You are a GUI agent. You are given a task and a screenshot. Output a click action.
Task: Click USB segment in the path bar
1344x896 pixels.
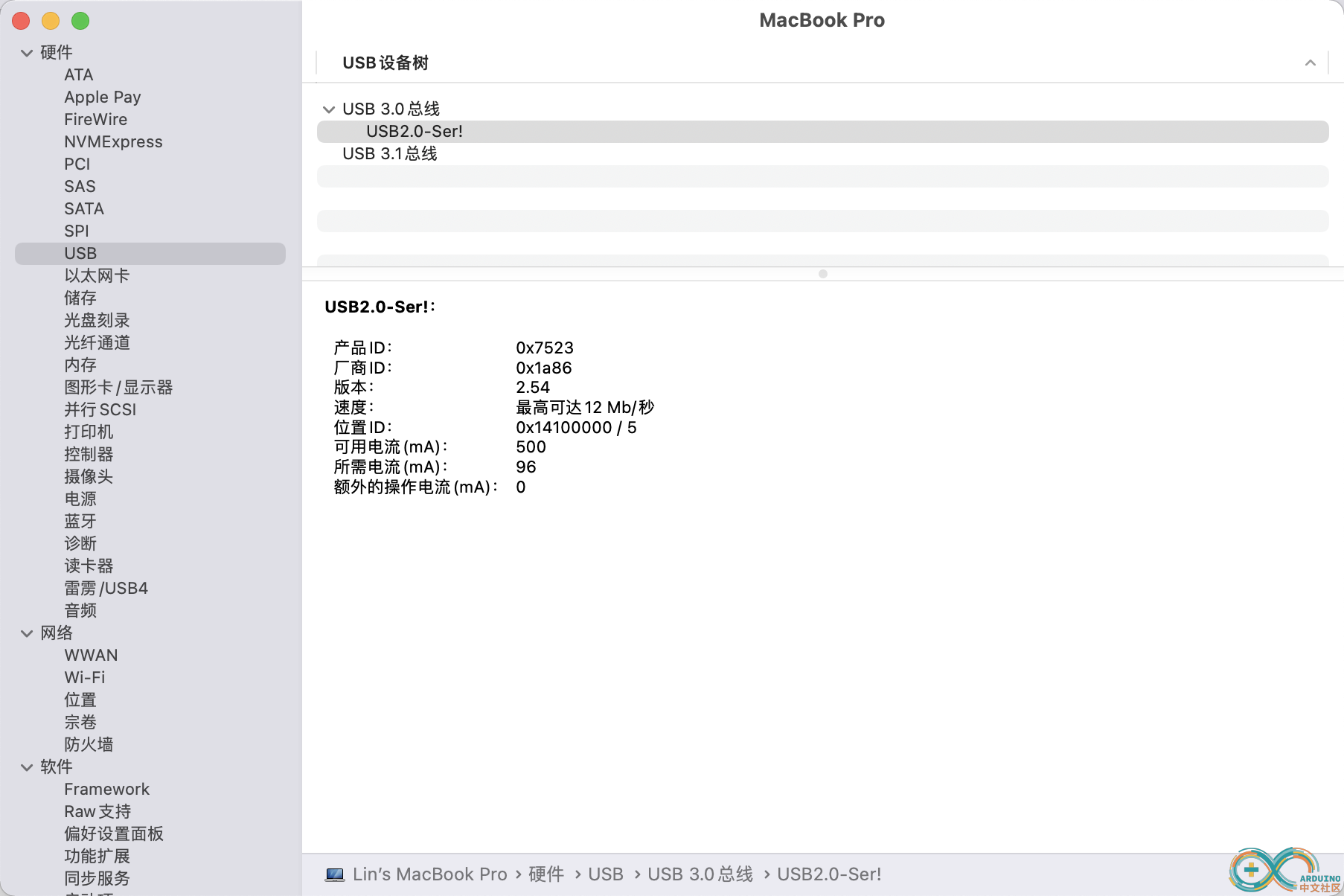click(606, 874)
